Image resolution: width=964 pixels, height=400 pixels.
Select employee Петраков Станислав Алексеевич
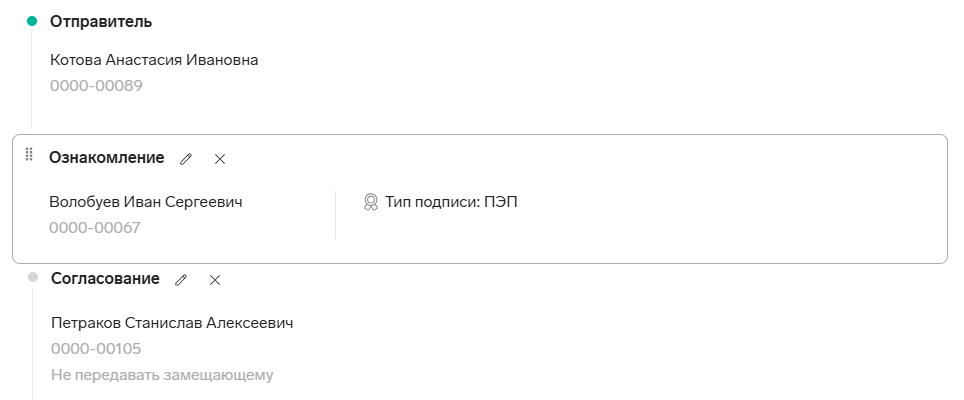172,323
